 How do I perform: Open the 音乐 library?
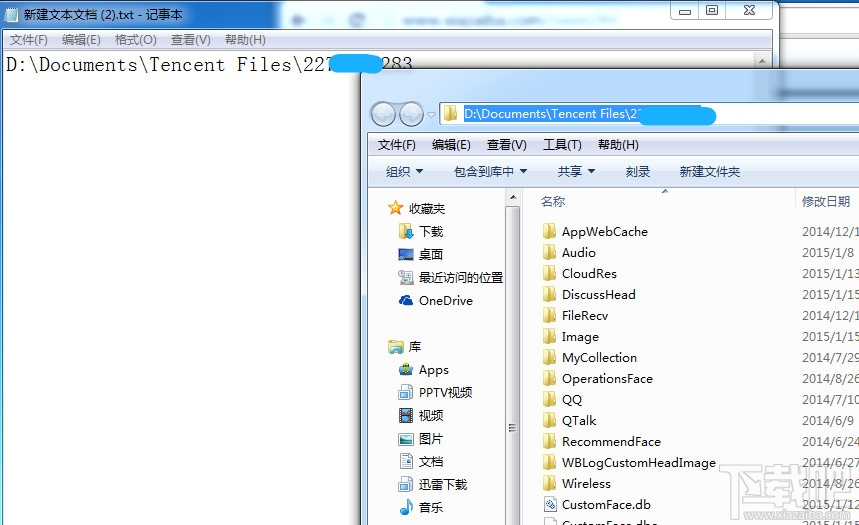[431, 508]
